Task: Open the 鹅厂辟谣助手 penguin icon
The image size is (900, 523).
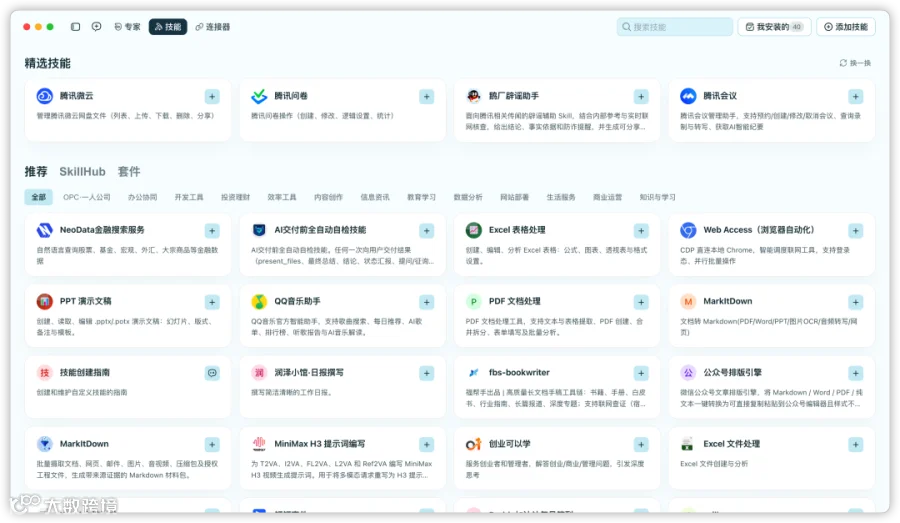Action: tap(474, 96)
